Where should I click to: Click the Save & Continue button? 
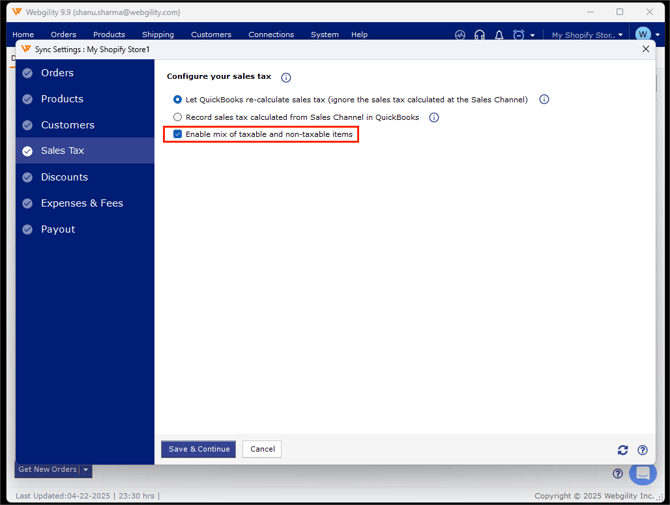click(x=198, y=449)
